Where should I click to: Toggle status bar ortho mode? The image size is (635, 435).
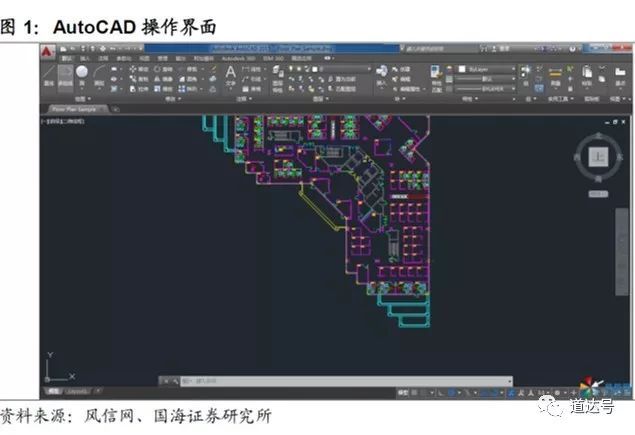441,392
